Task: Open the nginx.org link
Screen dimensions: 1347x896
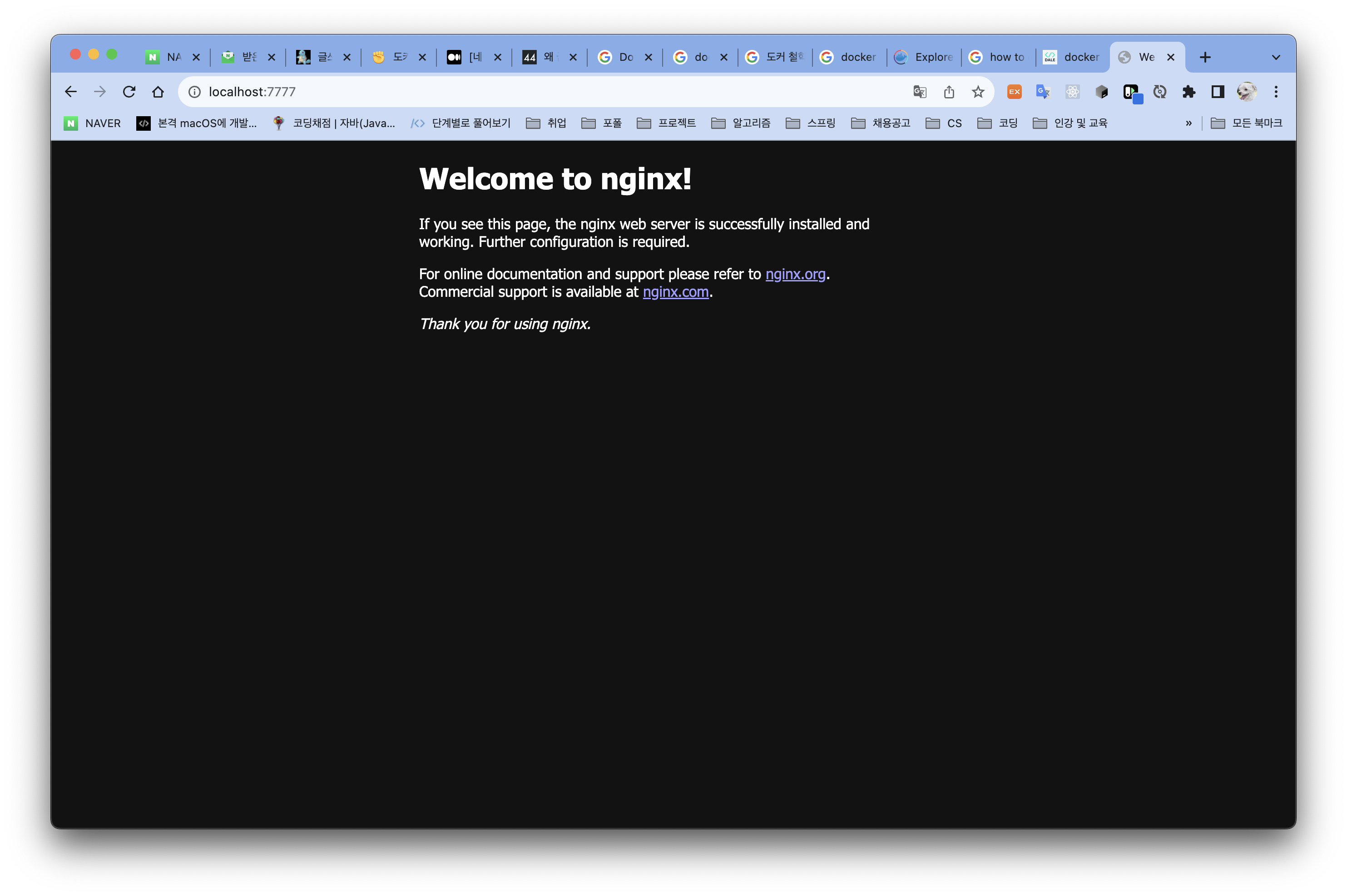Action: [x=795, y=274]
